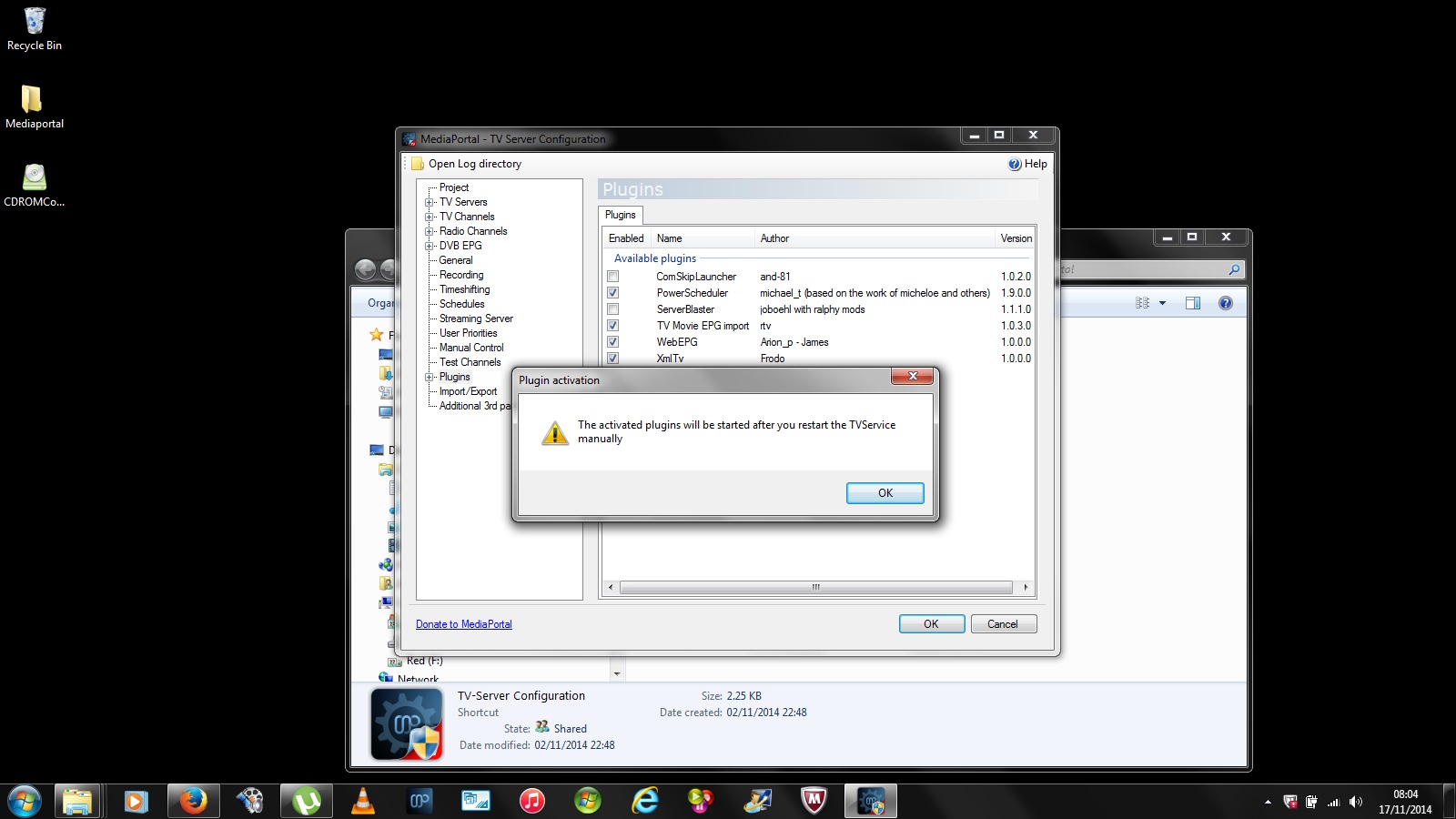Open iTunes from the taskbar
Viewport: 1456px width, 819px height.
tap(531, 801)
